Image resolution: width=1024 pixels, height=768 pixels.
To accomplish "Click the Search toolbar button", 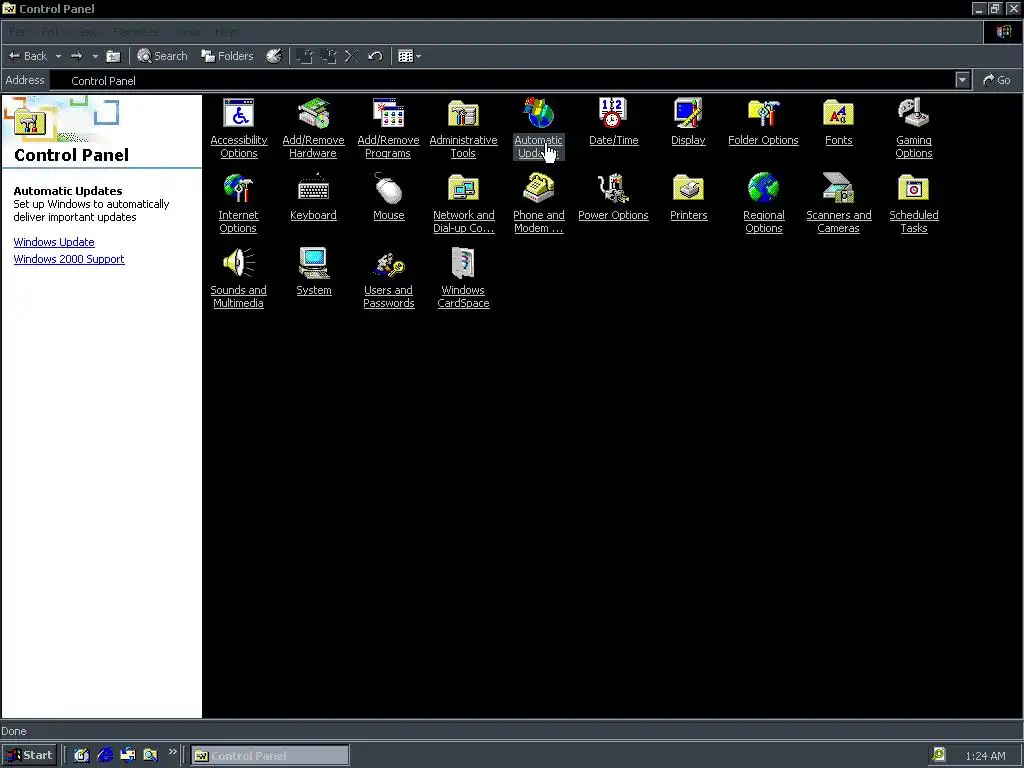I will (x=162, y=56).
